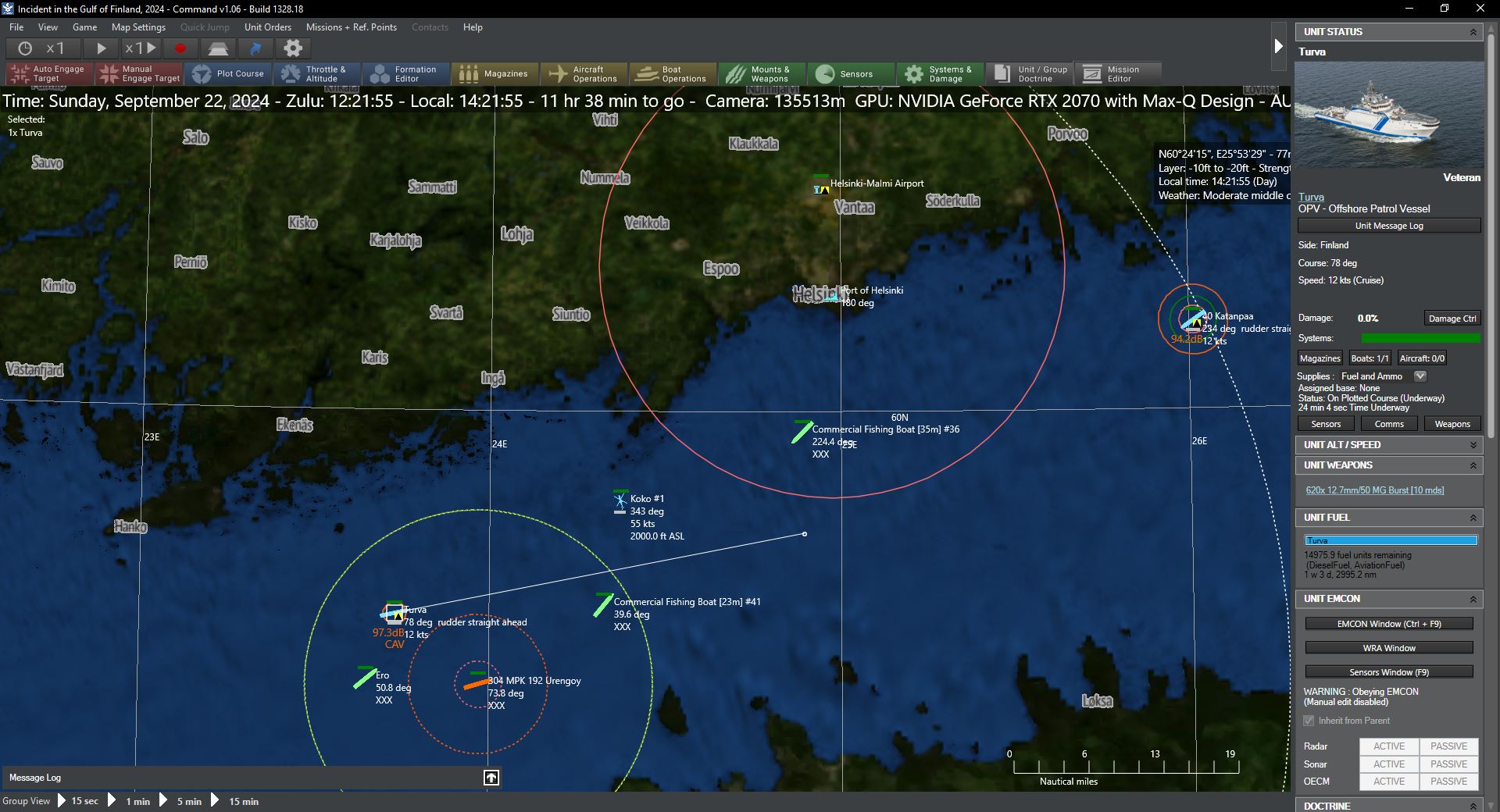Open Boat Operations
1500x812 pixels.
[x=673, y=74]
